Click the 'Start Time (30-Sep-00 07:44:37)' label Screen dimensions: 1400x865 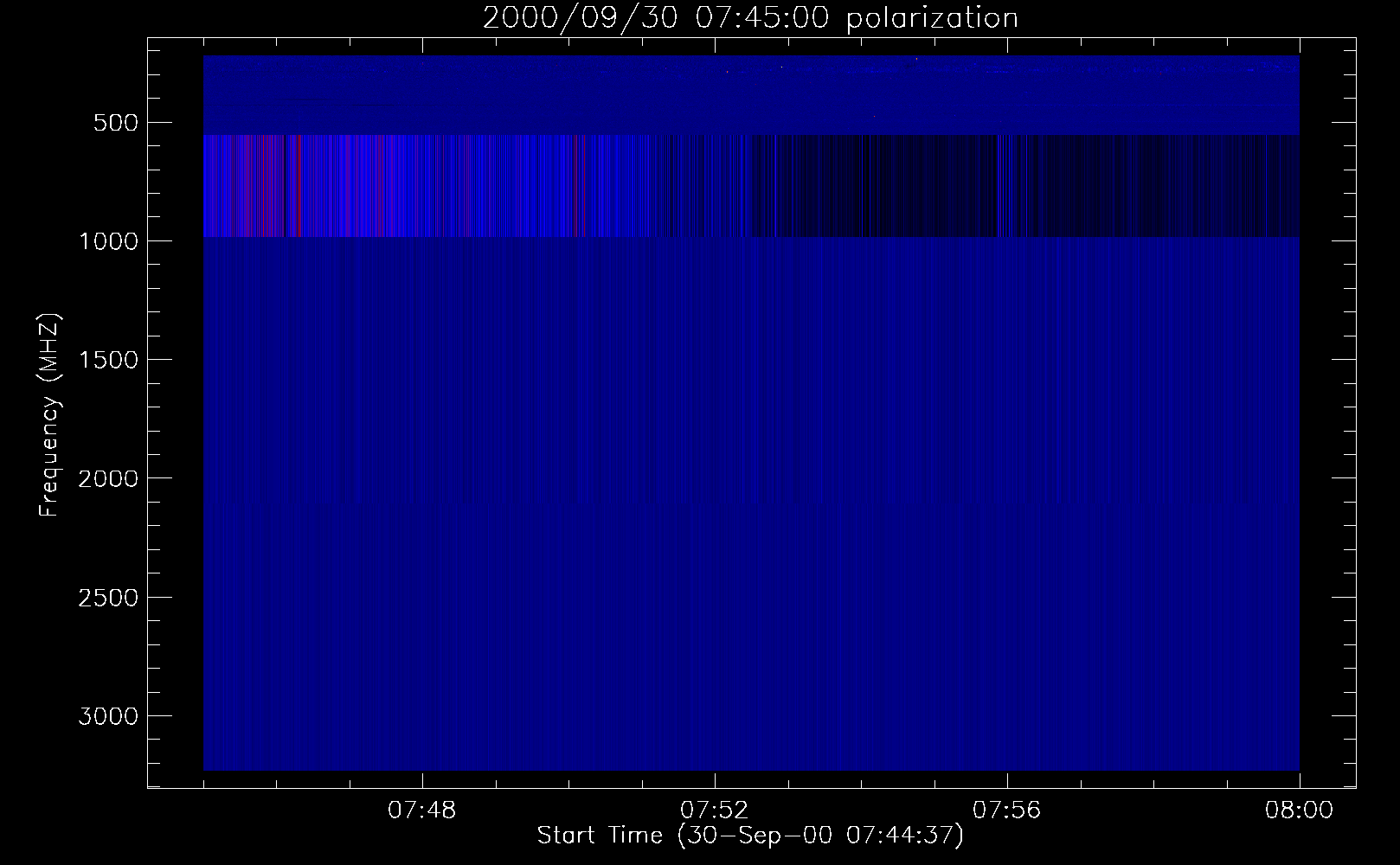(x=750, y=836)
